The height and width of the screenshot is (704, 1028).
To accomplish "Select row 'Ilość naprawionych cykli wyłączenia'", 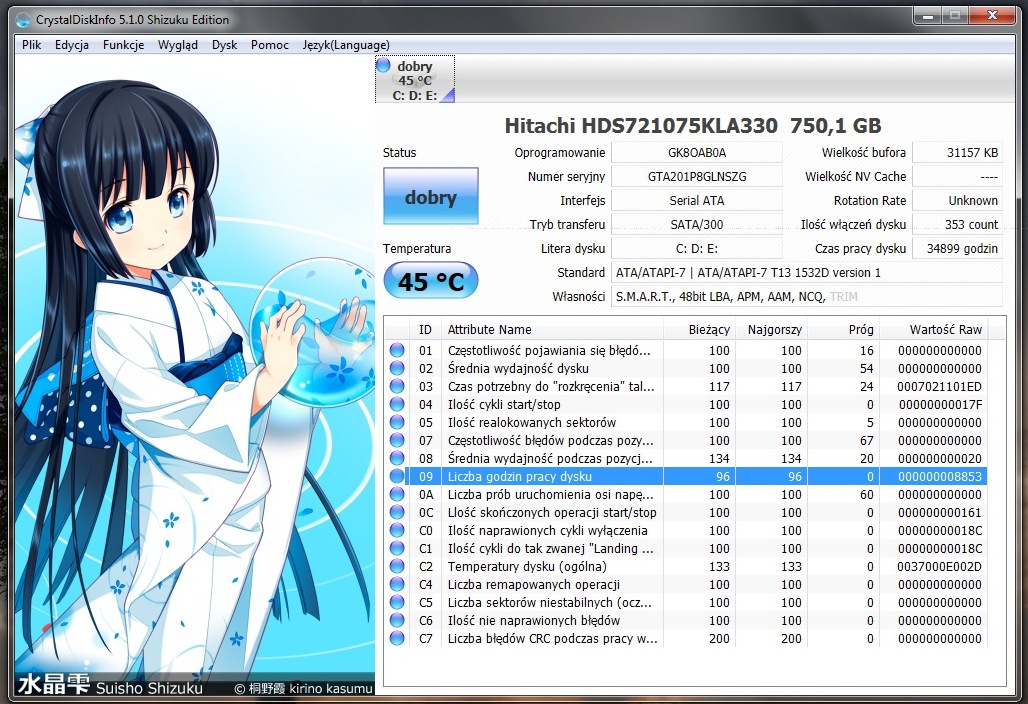I will (685, 530).
